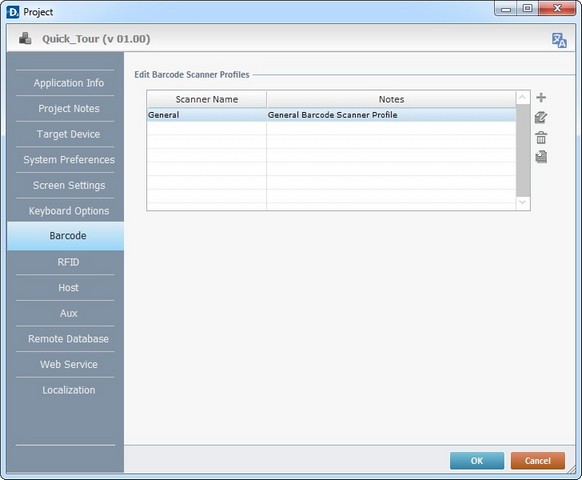Add a new barcode scanner profile

(541, 98)
